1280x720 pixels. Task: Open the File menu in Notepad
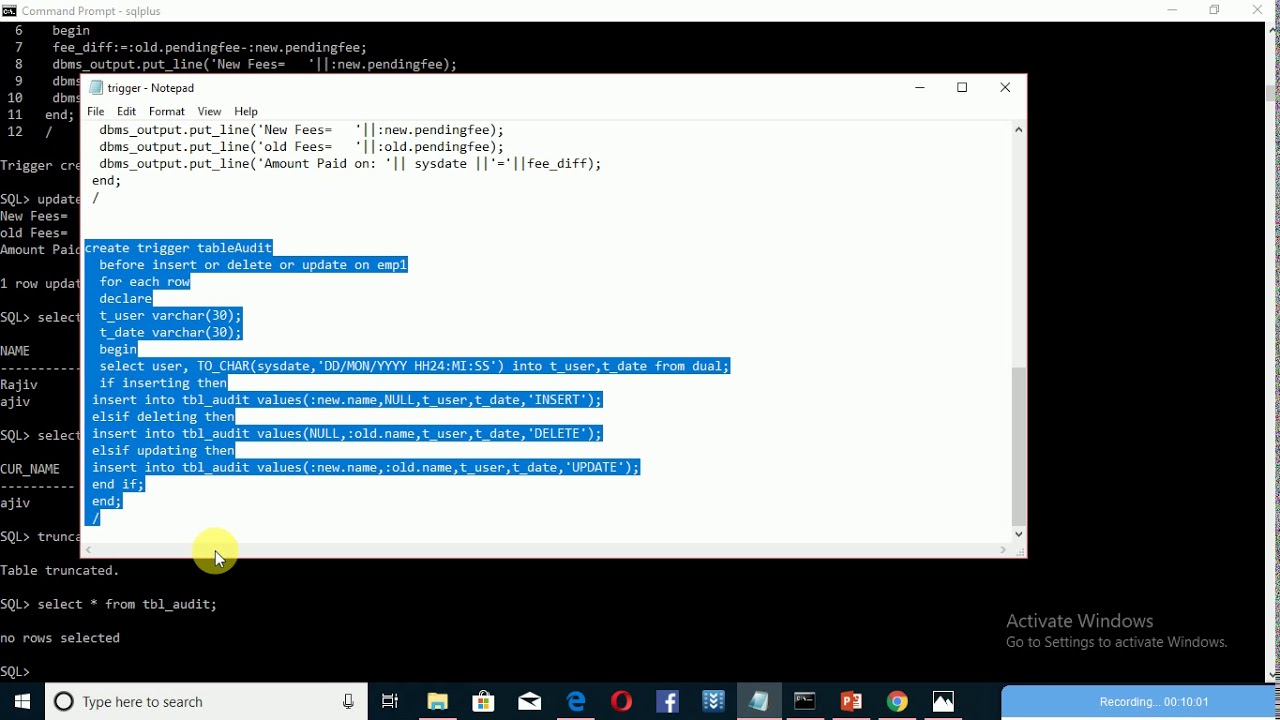(x=96, y=112)
